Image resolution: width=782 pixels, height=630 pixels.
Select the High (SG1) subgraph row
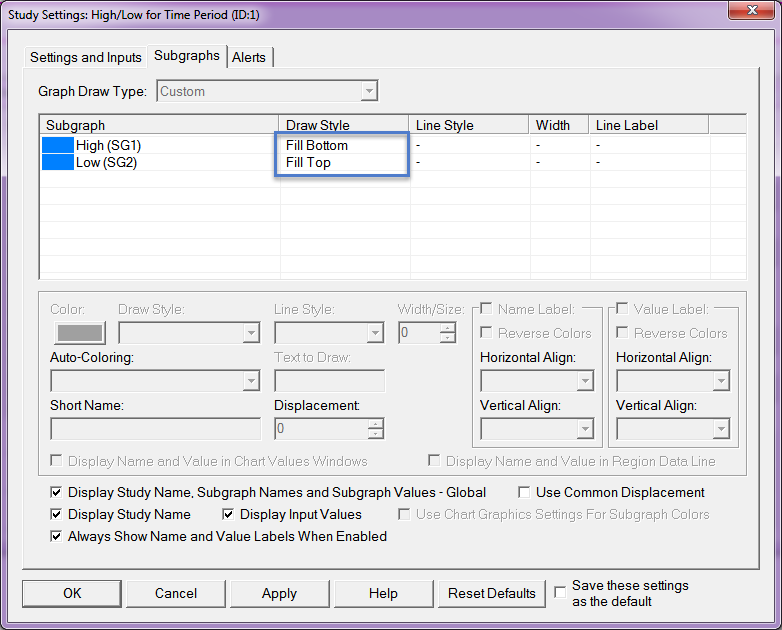[393, 145]
